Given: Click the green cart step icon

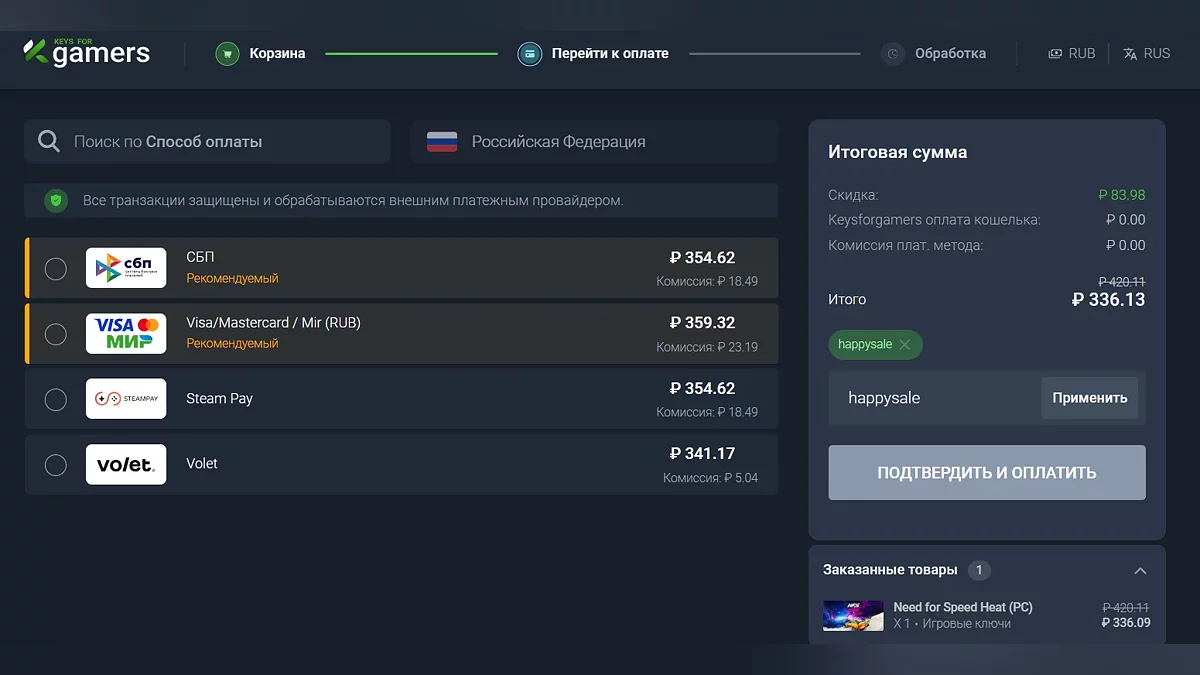Looking at the screenshot, I should [228, 53].
